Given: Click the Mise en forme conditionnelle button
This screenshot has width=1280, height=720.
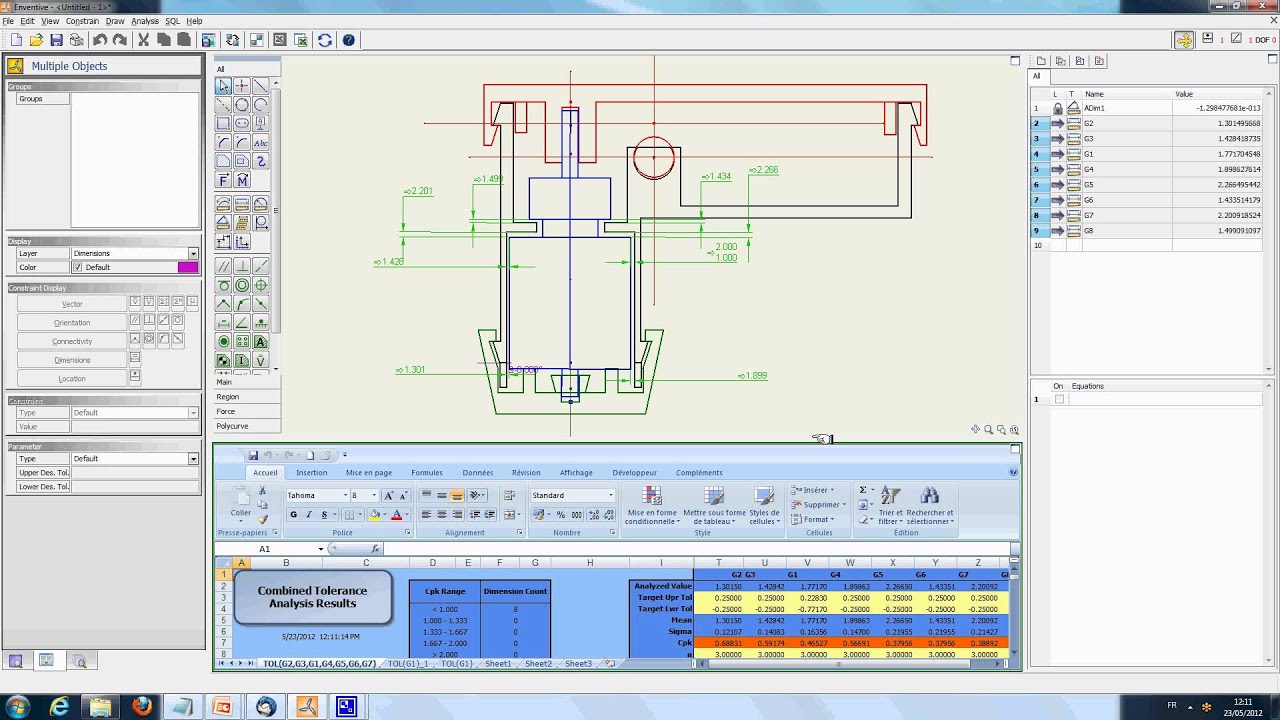Looking at the screenshot, I should coord(652,506).
